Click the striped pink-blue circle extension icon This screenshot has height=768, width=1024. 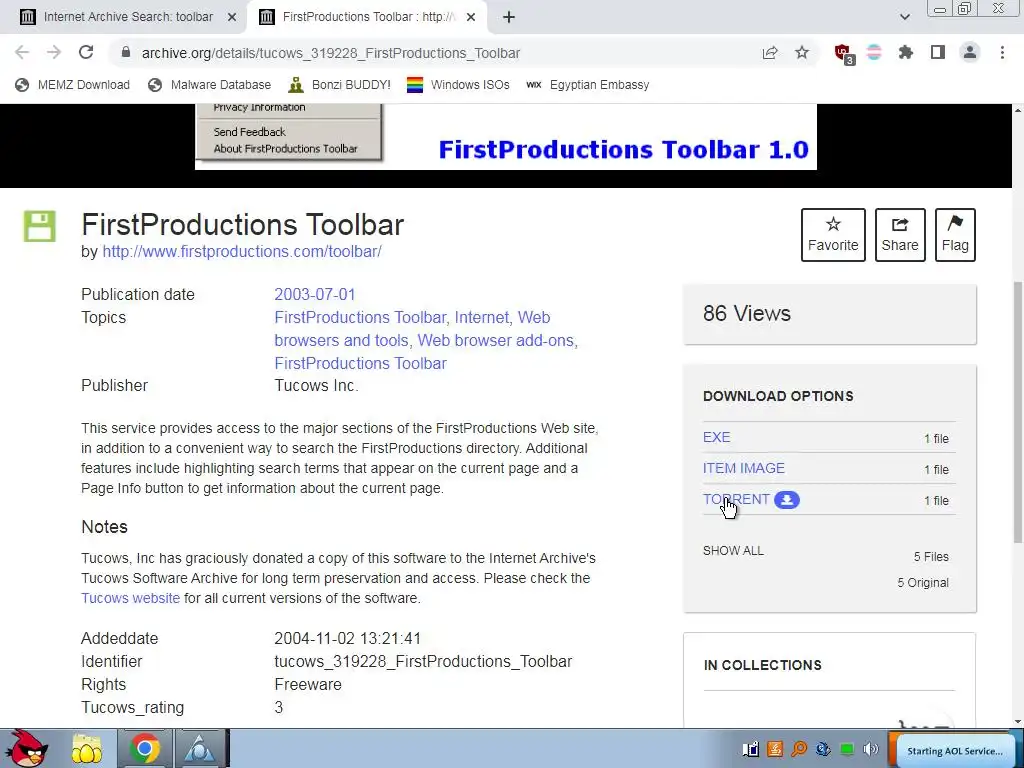(x=874, y=53)
